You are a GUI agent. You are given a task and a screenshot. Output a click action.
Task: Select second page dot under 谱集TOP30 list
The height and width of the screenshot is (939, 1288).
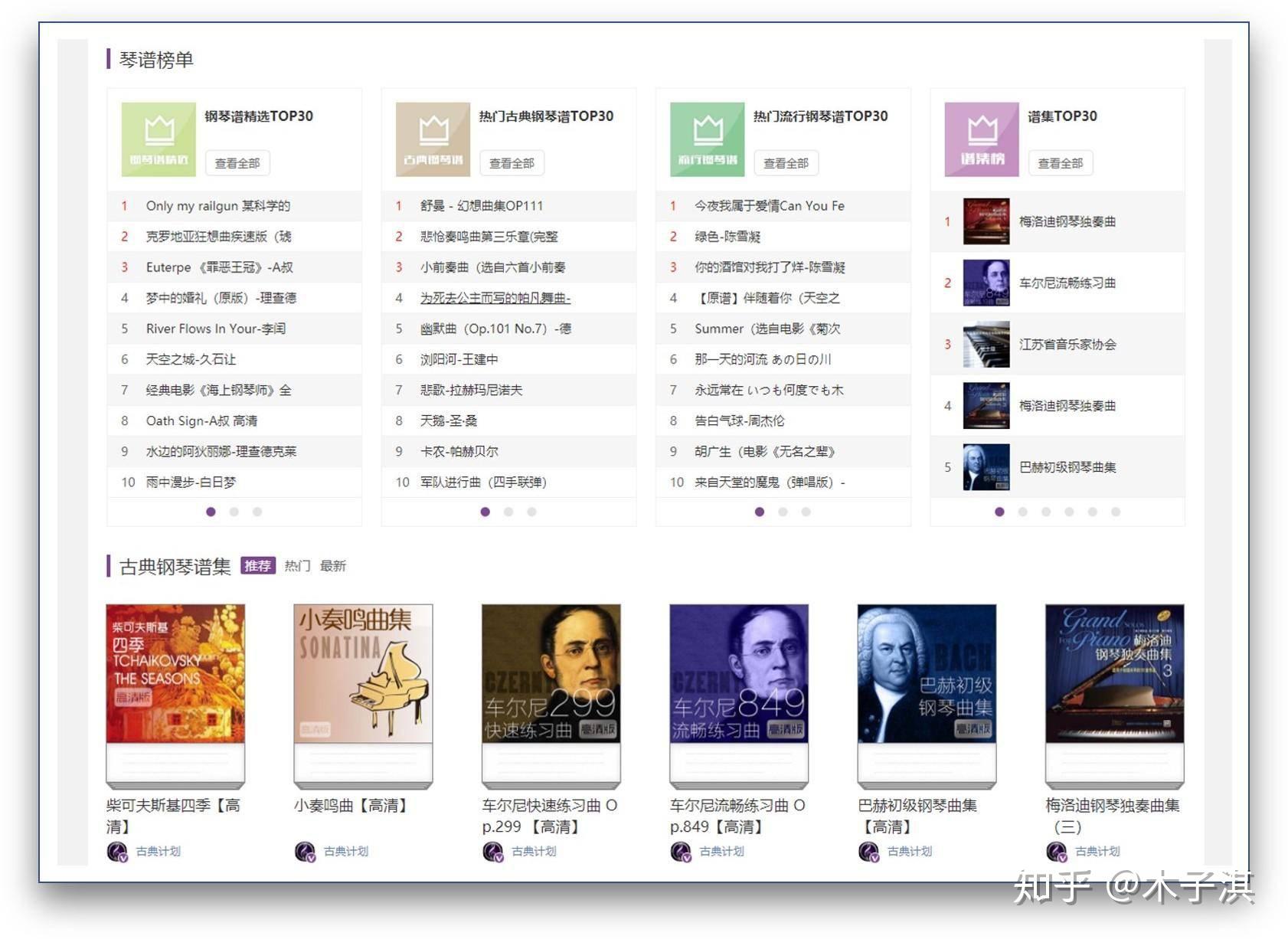(x=1023, y=512)
